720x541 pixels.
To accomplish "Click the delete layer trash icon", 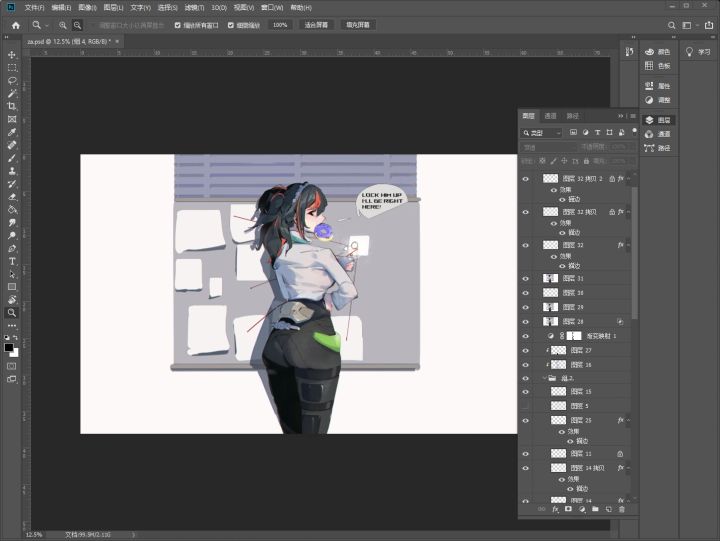I will [621, 509].
